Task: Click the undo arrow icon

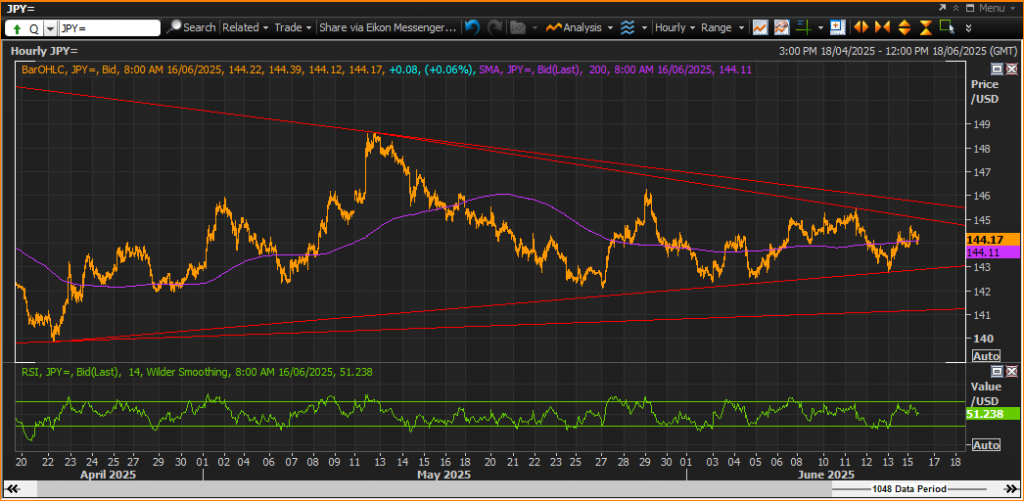Action: click(x=472, y=27)
